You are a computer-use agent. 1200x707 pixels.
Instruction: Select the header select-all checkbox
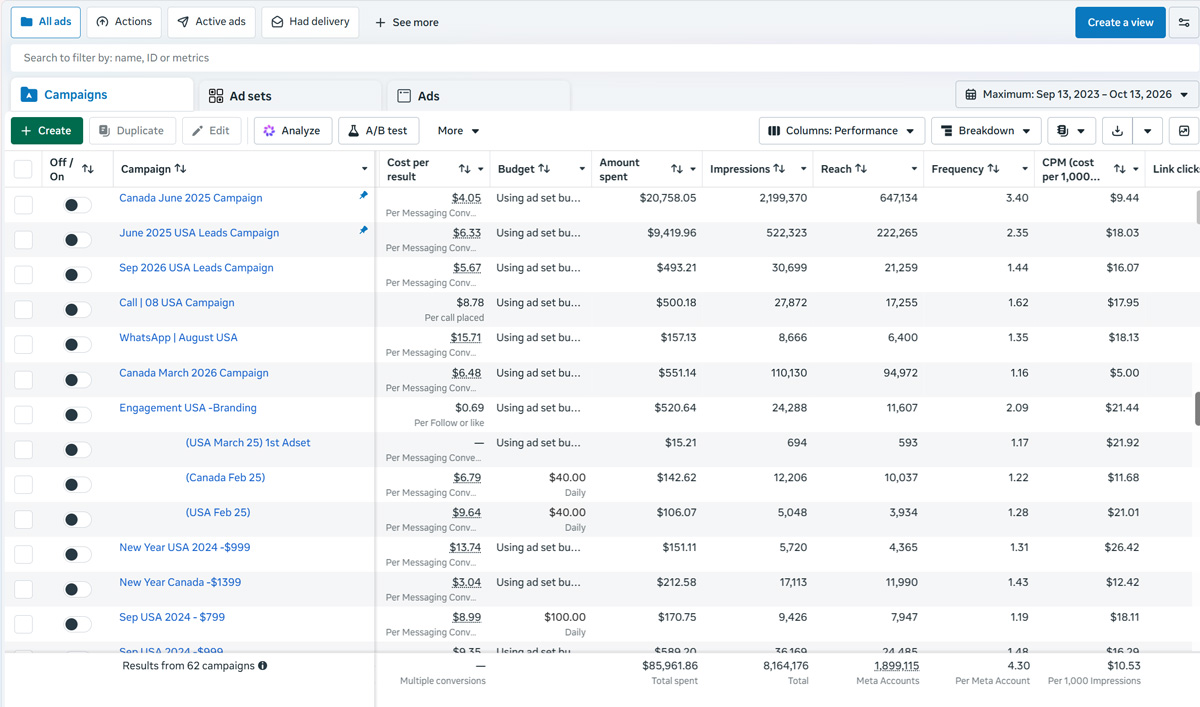[23, 169]
